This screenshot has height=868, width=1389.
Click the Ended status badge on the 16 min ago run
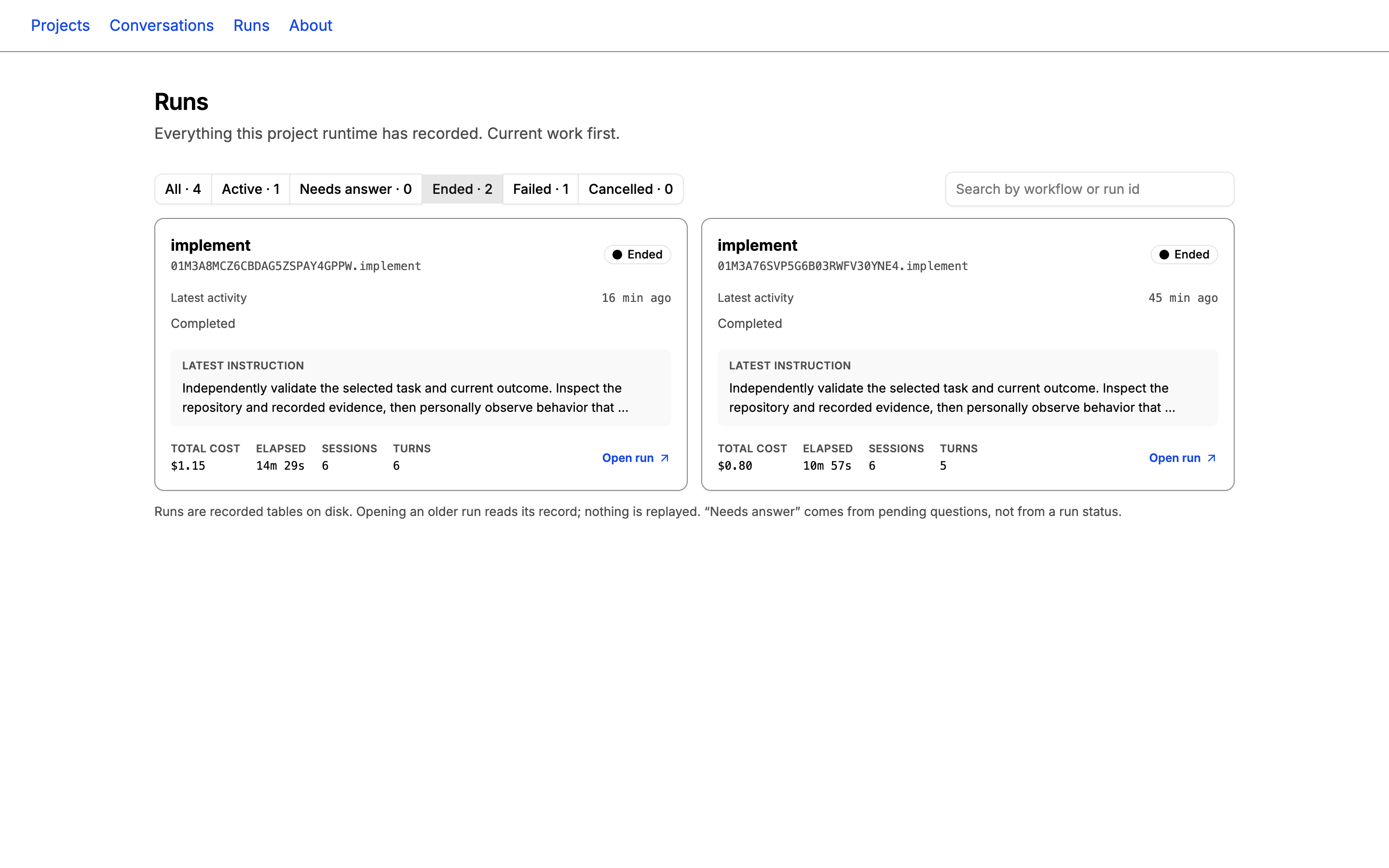638,254
